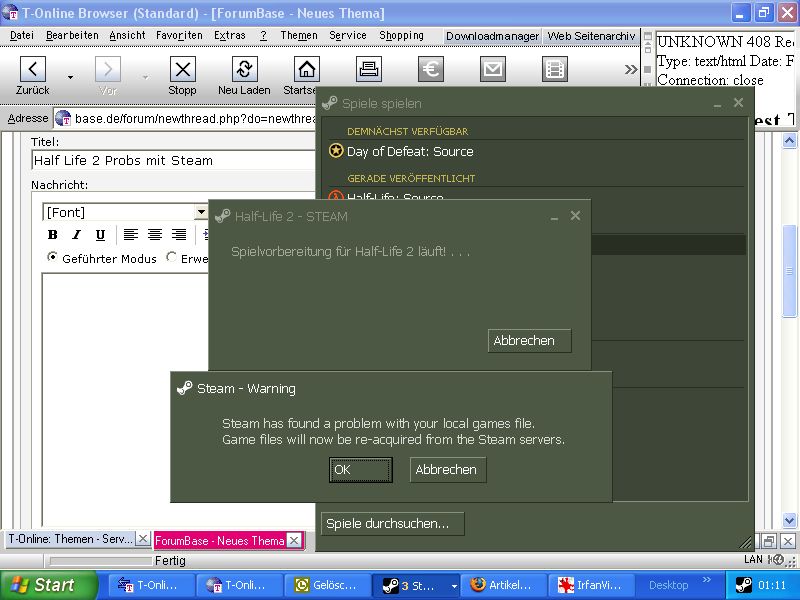
Task: Click the page scrollbar up arrow
Action: tap(789, 140)
